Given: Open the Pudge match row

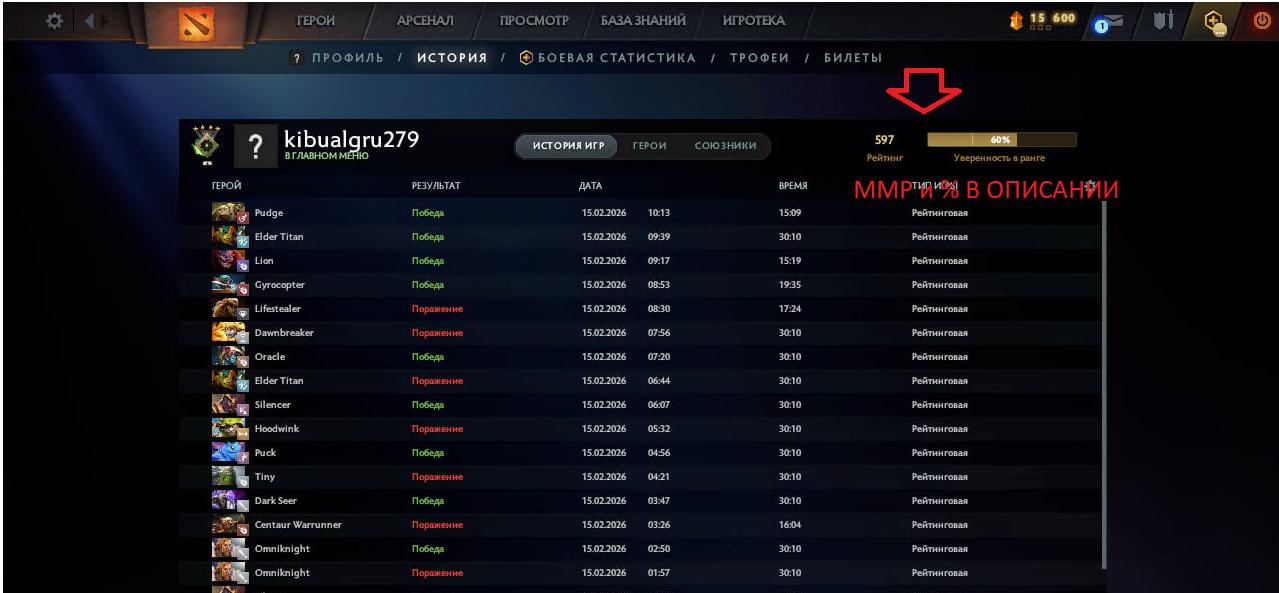Looking at the screenshot, I should [x=640, y=213].
